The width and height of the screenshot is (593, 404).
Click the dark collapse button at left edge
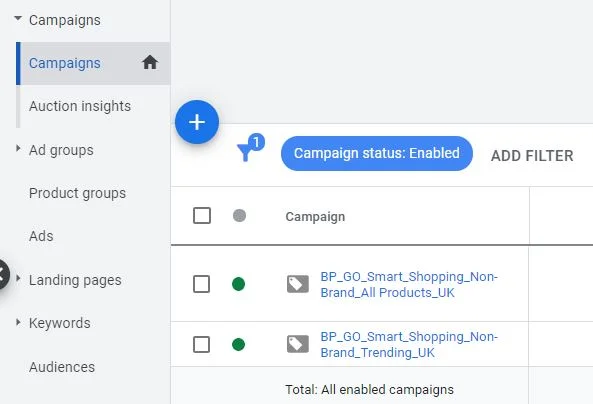point(2,275)
